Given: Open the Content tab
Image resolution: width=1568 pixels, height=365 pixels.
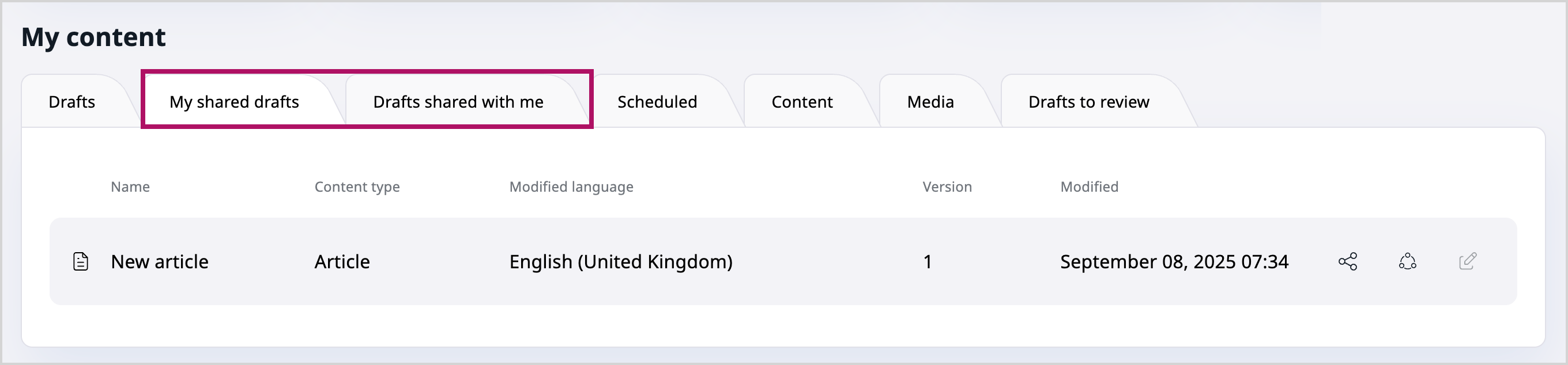Looking at the screenshot, I should click(801, 101).
